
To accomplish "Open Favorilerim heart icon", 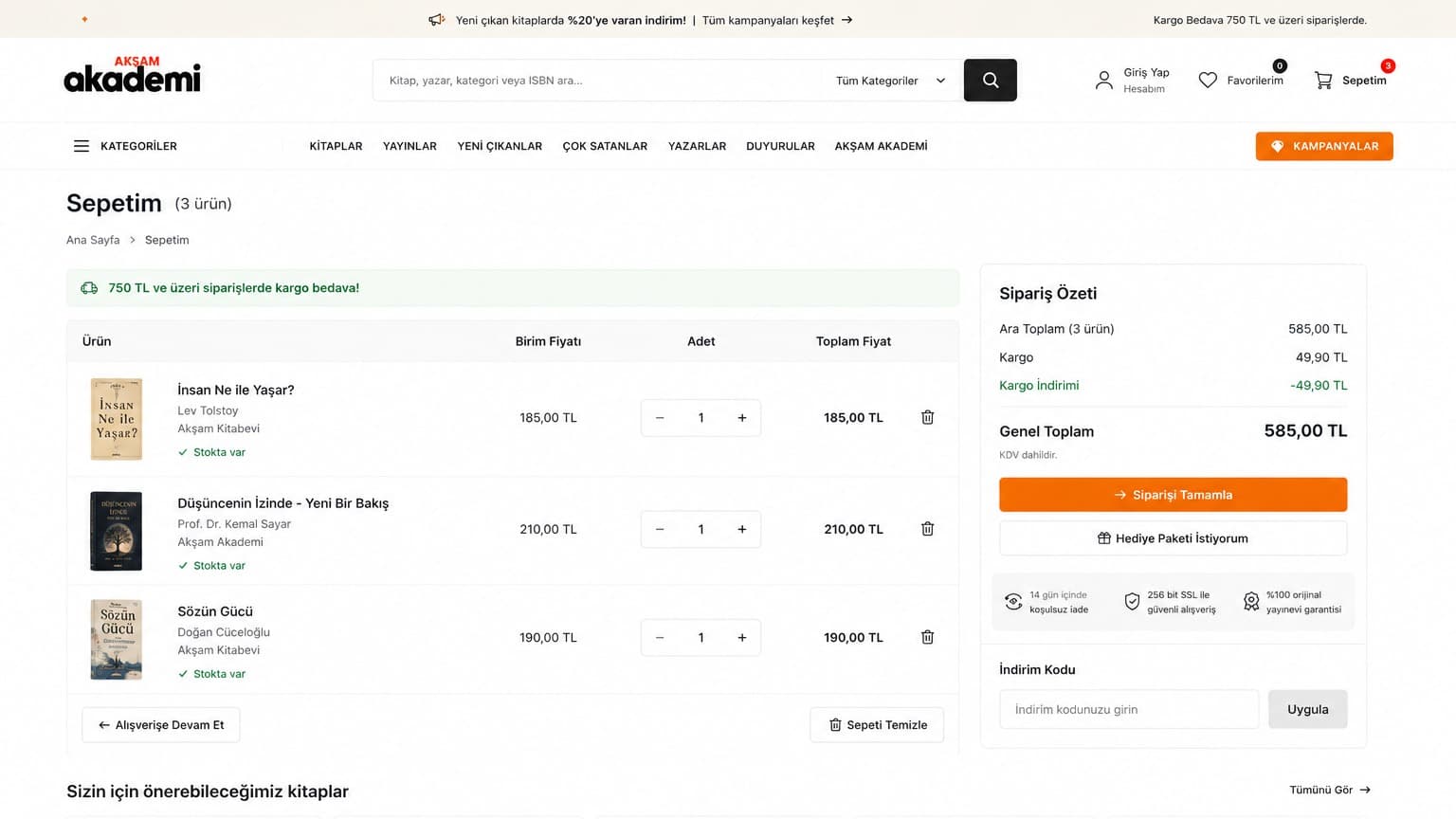I will [x=1208, y=81].
